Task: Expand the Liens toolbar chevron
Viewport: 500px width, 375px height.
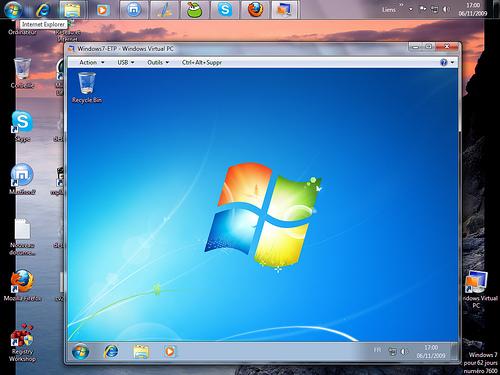Action: pos(401,5)
